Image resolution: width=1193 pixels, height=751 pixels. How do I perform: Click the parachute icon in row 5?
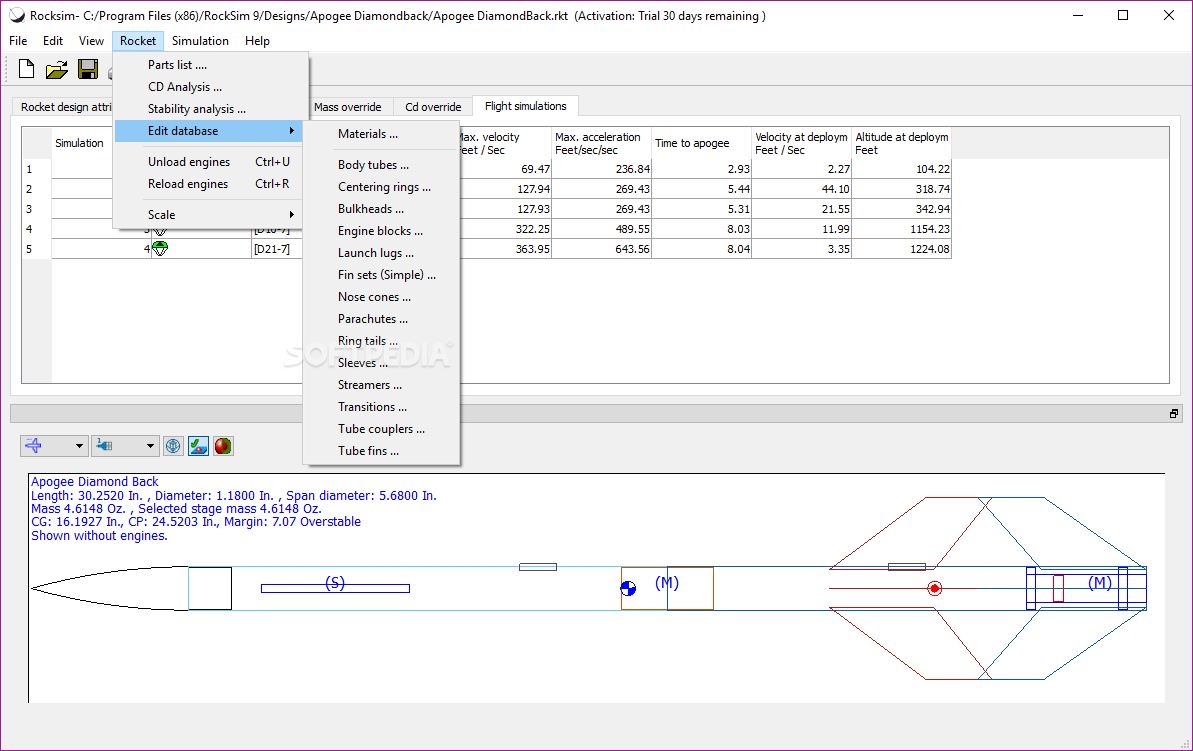pos(160,248)
